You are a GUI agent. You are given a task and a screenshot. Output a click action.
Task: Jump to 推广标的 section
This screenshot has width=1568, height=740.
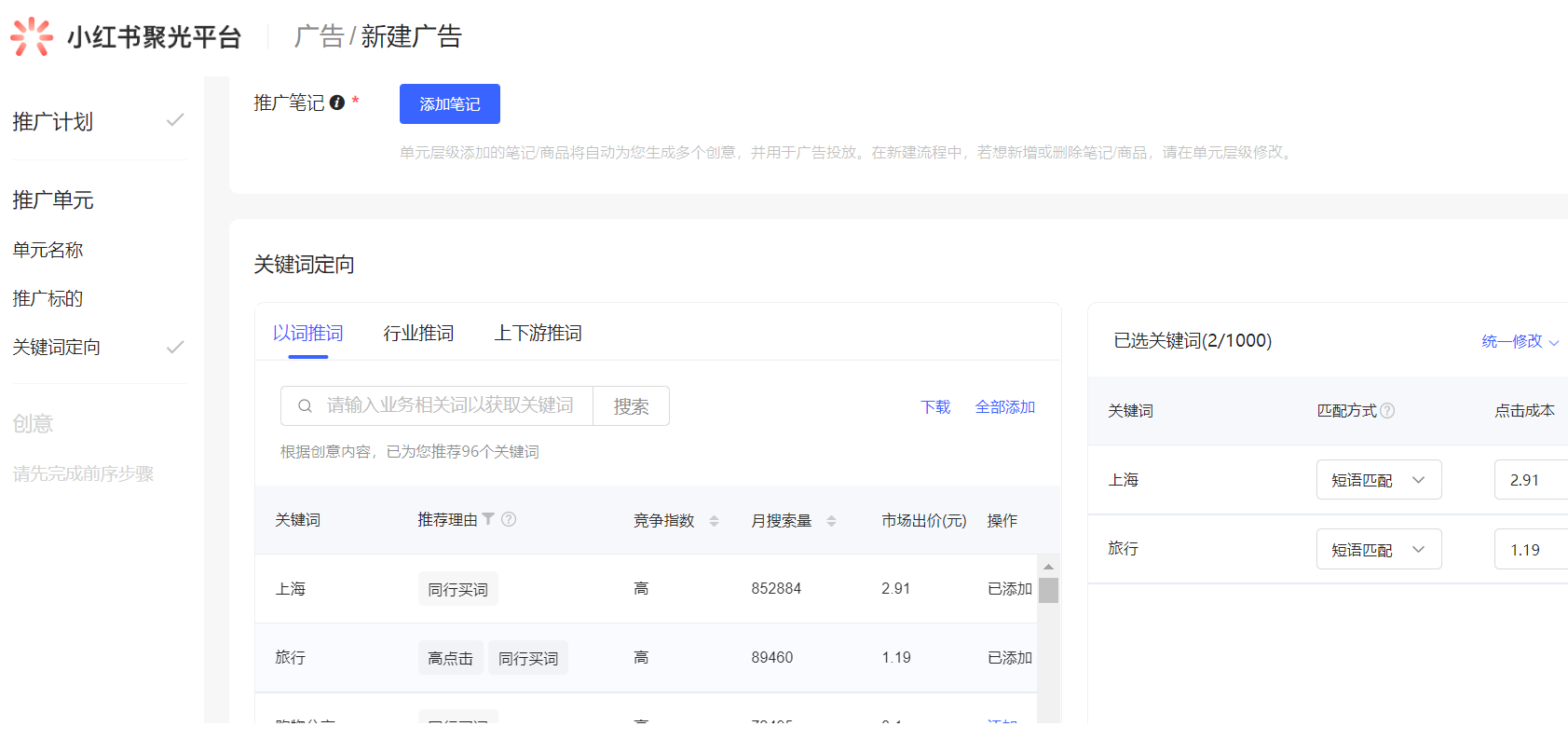pyautogui.click(x=48, y=298)
